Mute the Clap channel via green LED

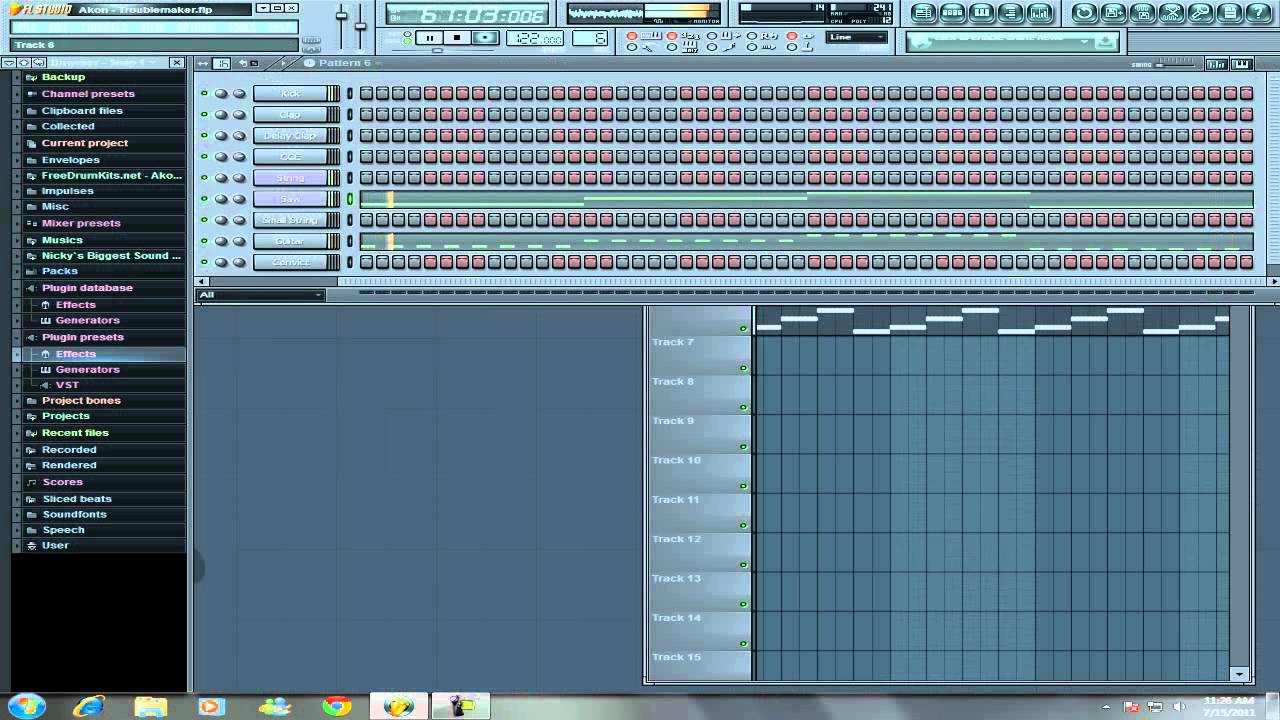[204, 114]
